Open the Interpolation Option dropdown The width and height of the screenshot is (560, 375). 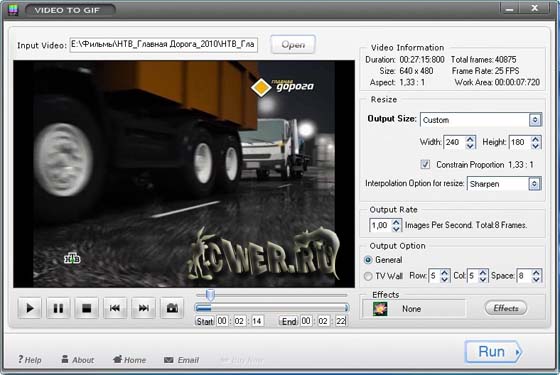pyautogui.click(x=534, y=184)
